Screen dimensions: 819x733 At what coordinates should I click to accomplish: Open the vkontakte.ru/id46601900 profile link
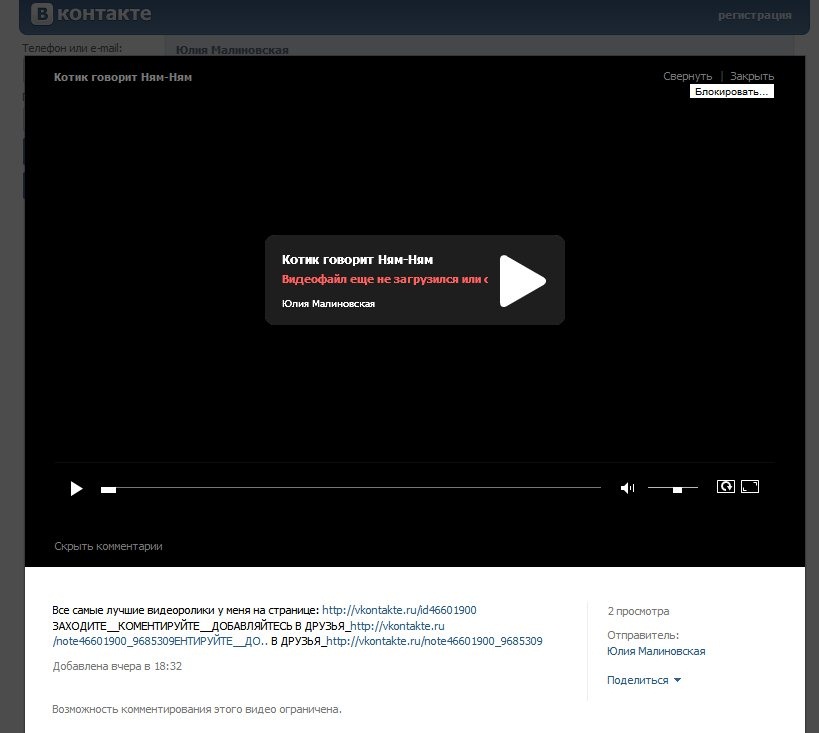(399, 610)
